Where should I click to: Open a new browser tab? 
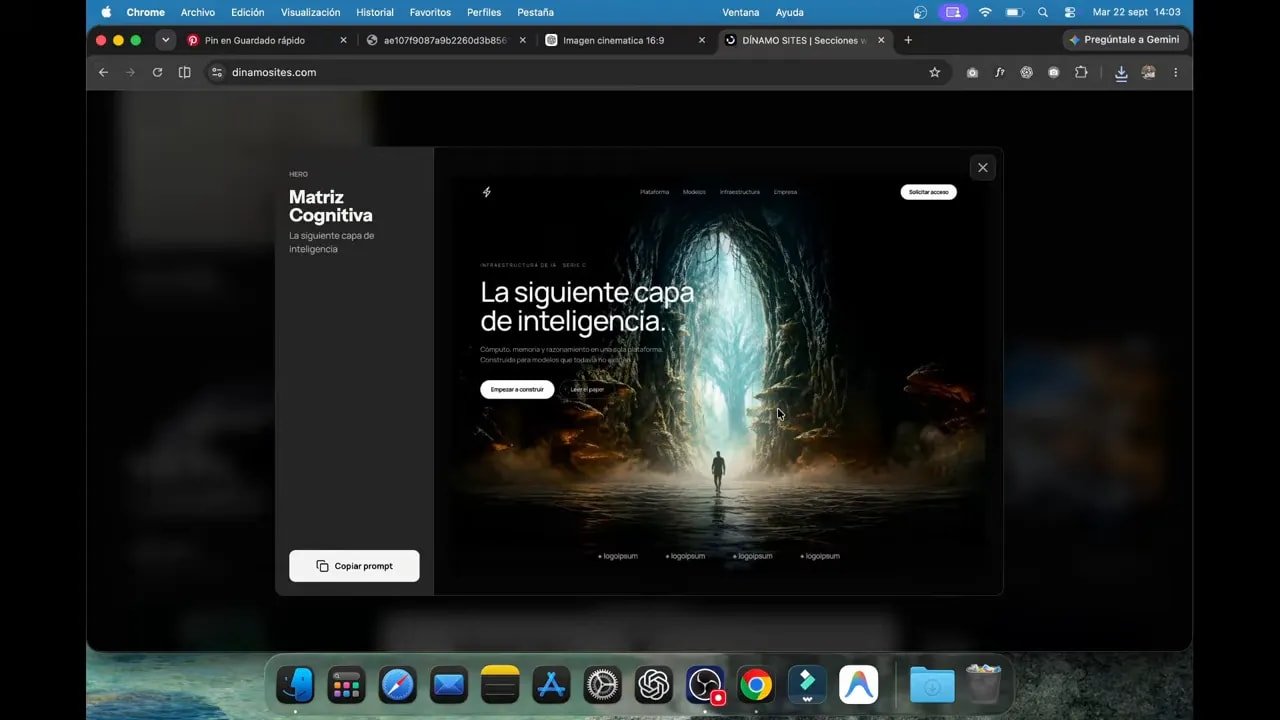point(908,40)
